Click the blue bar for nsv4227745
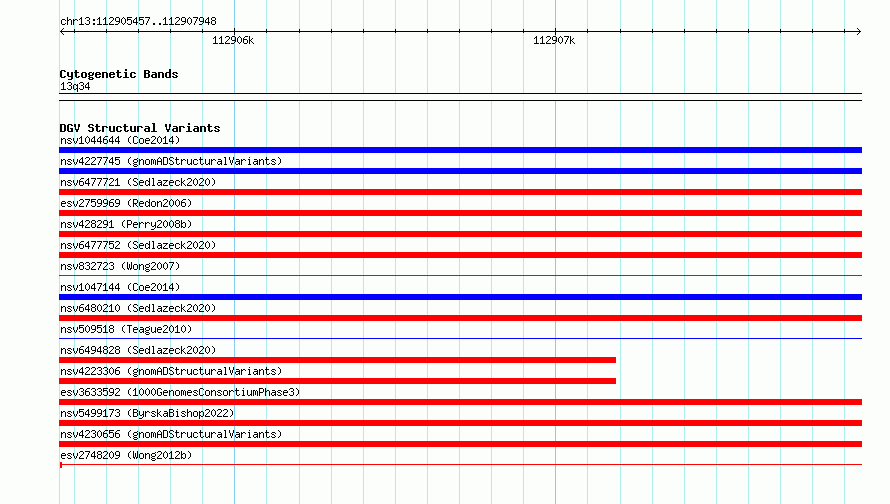This screenshot has height=504, width=890. (460, 171)
